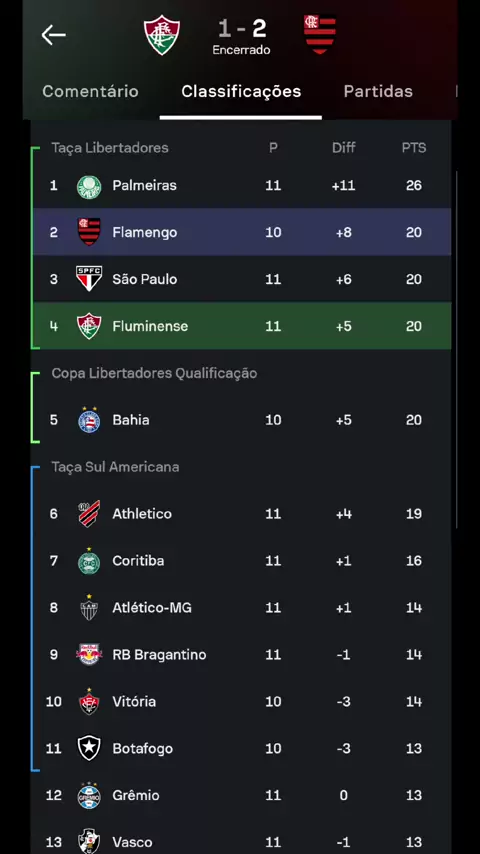Tap the RB Bragantino club badge
The image size is (480, 854).
[89, 654]
